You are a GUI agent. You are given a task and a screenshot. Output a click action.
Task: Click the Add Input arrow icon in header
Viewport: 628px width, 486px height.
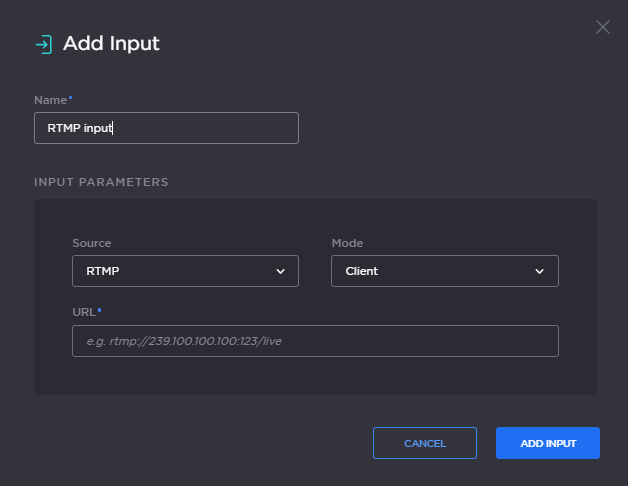(43, 44)
